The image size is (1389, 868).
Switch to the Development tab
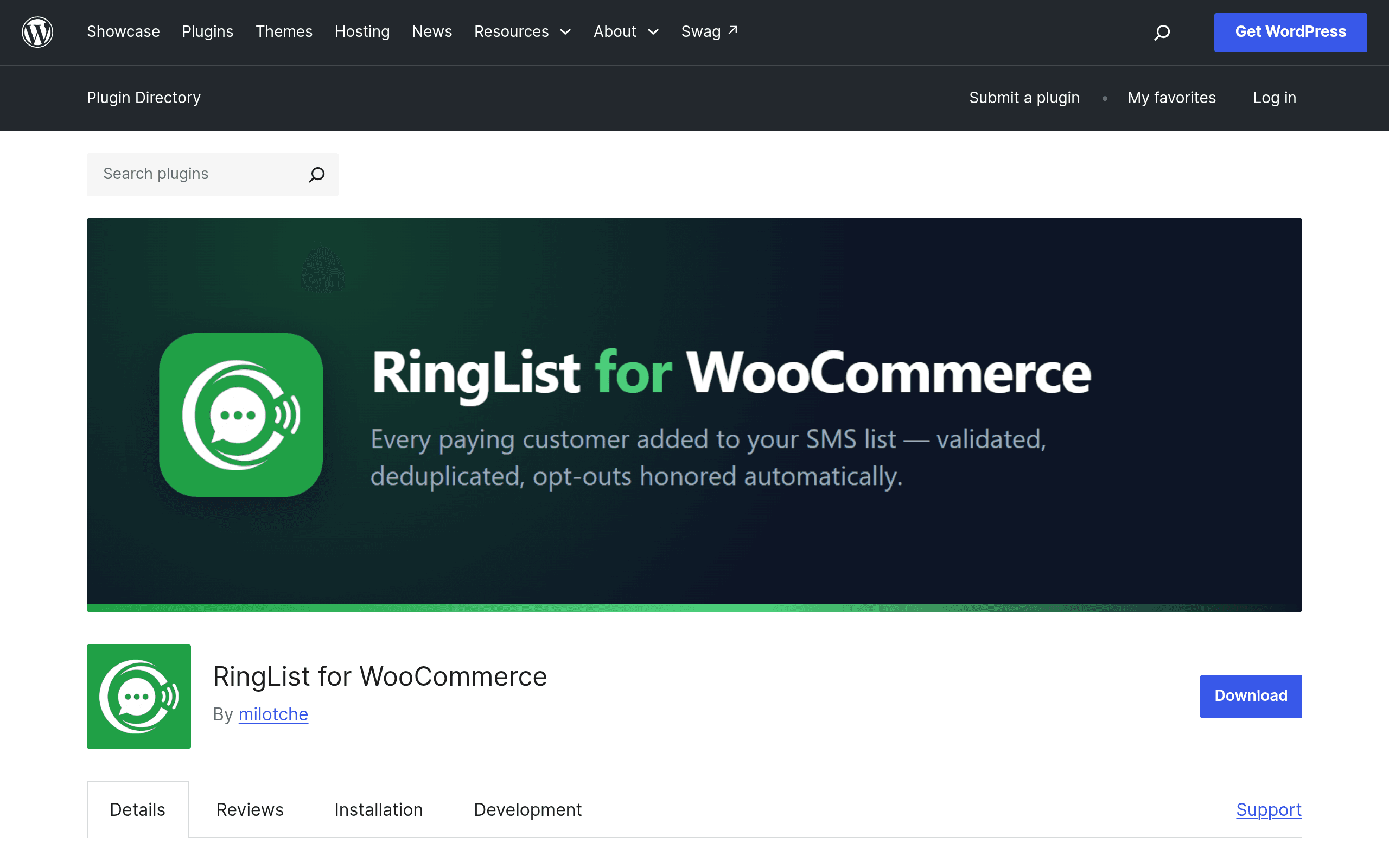tap(528, 809)
